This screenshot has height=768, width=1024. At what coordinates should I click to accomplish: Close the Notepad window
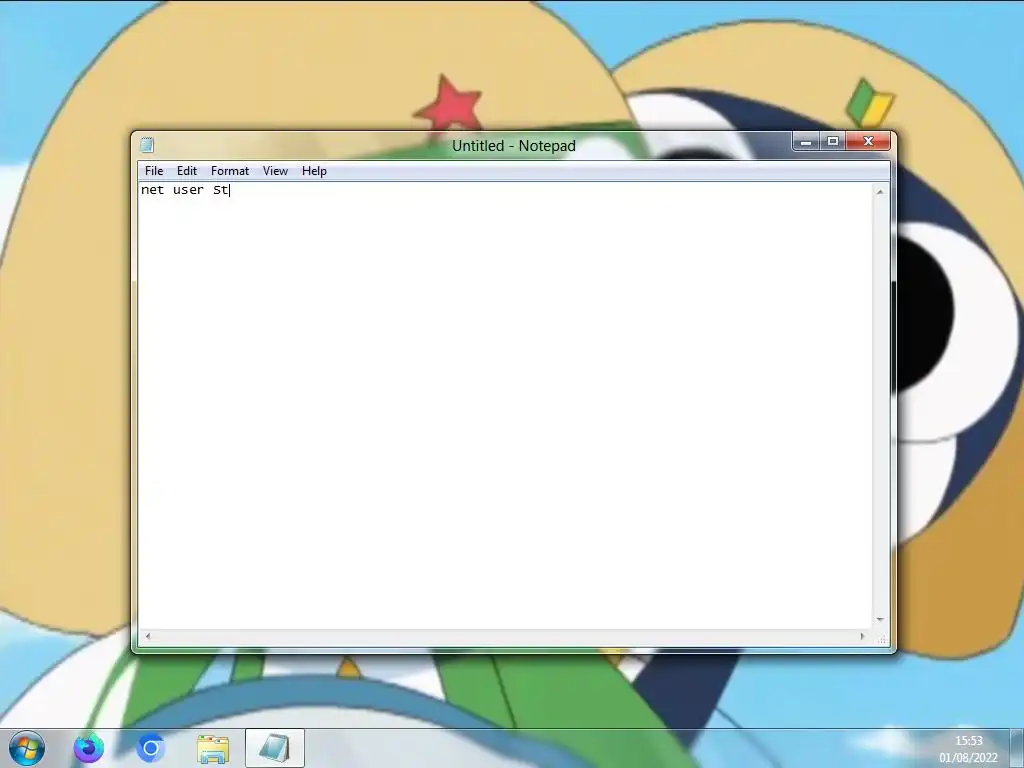pyautogui.click(x=868, y=141)
